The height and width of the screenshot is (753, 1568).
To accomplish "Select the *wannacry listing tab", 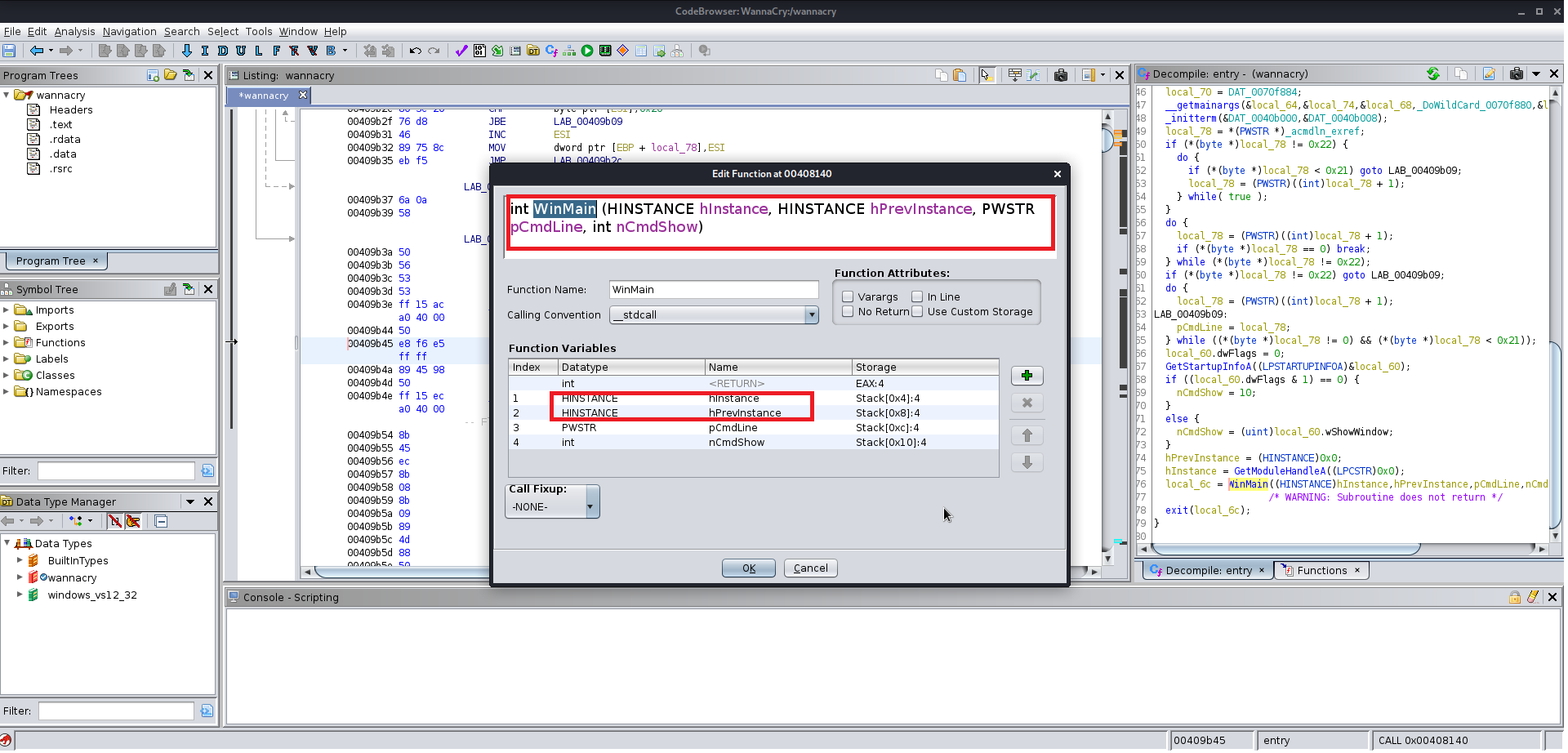I will [269, 96].
